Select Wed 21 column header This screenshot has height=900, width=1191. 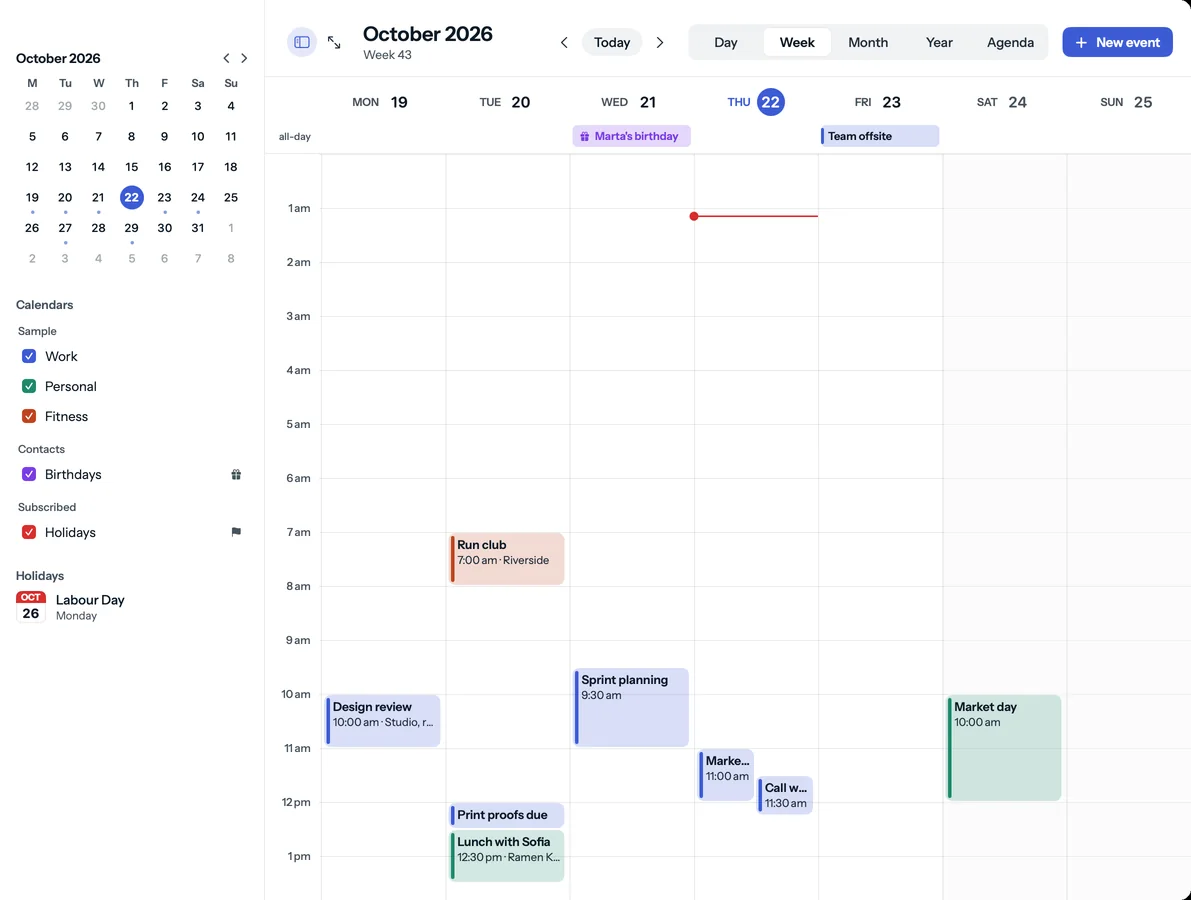point(628,102)
